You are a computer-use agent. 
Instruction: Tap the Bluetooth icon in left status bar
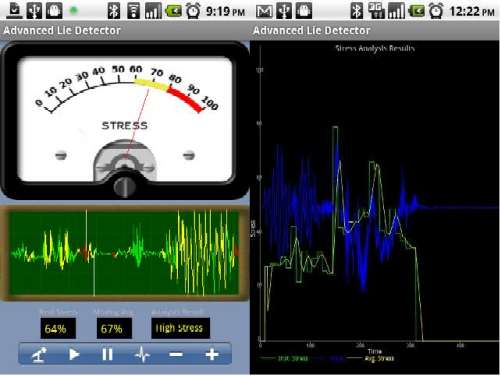click(114, 11)
